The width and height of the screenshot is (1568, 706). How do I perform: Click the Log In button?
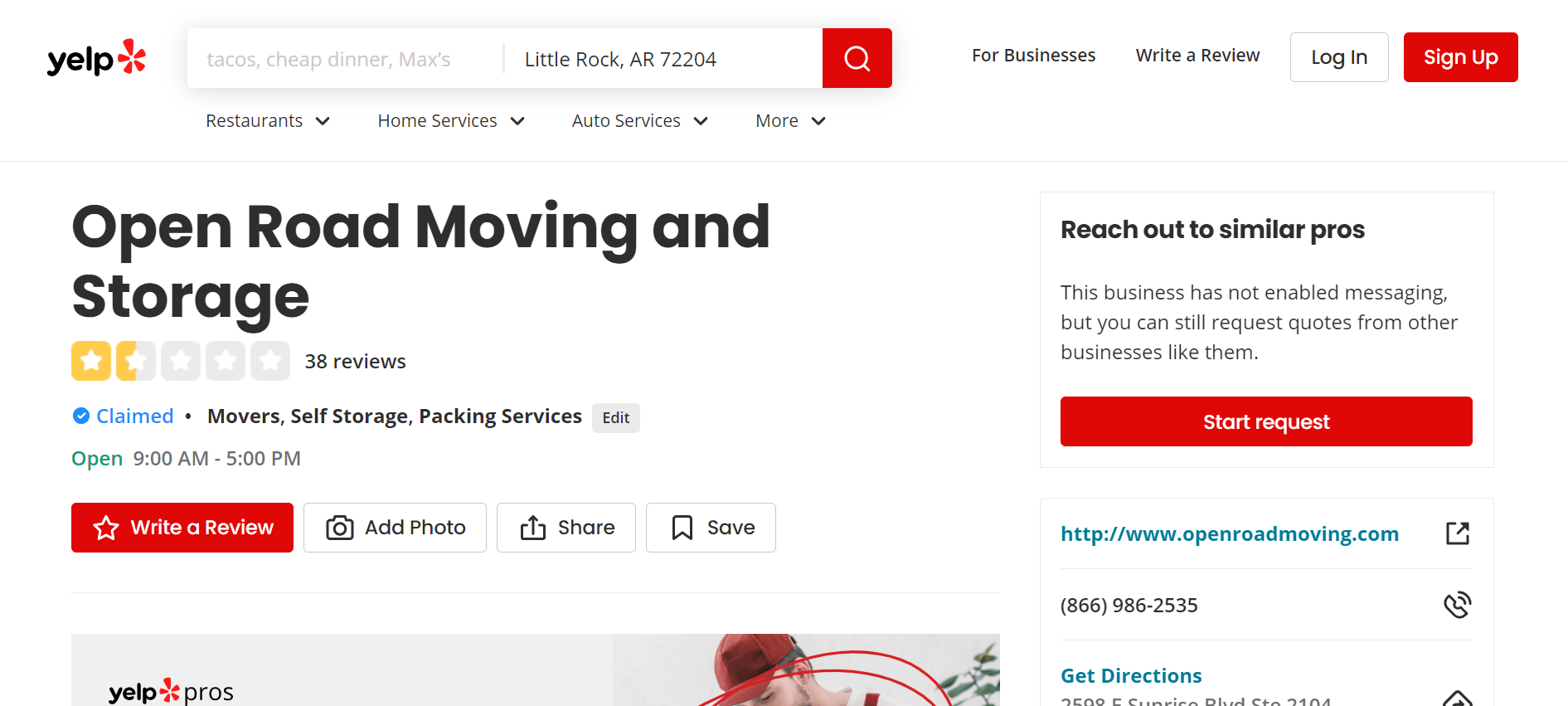pos(1339,57)
